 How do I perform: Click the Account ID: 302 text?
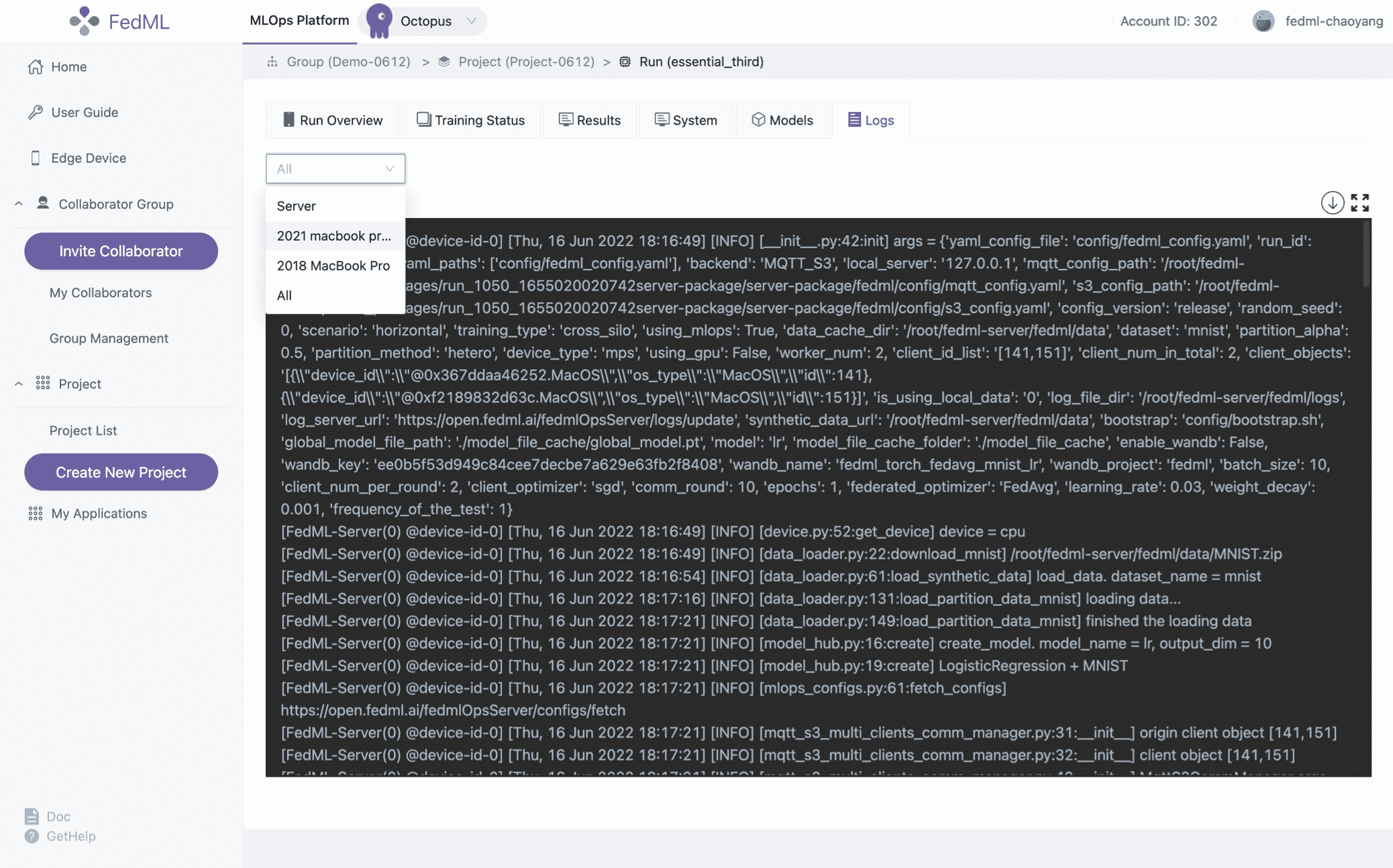pos(1168,21)
